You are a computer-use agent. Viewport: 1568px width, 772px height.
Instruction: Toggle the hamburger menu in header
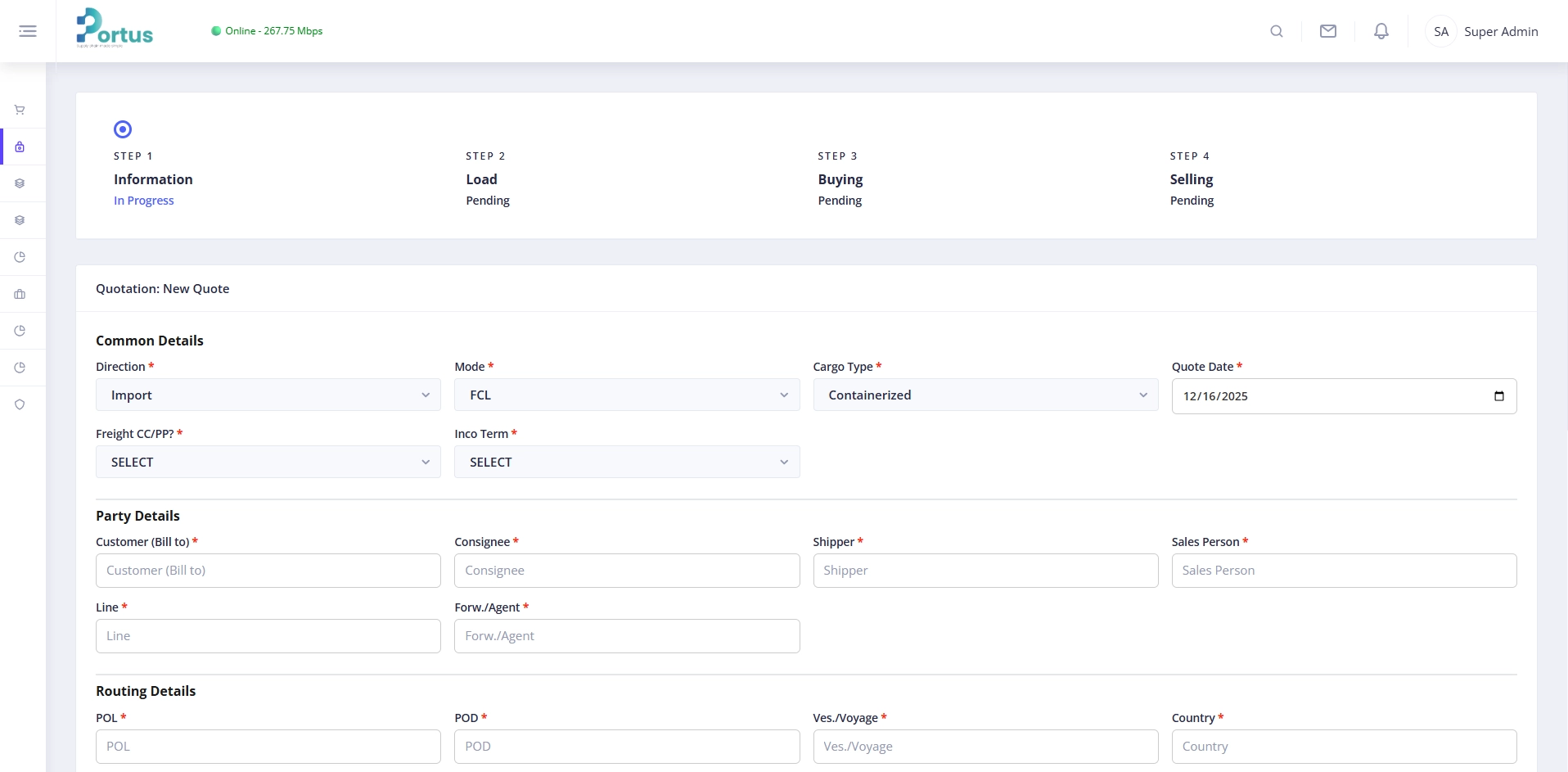28,31
